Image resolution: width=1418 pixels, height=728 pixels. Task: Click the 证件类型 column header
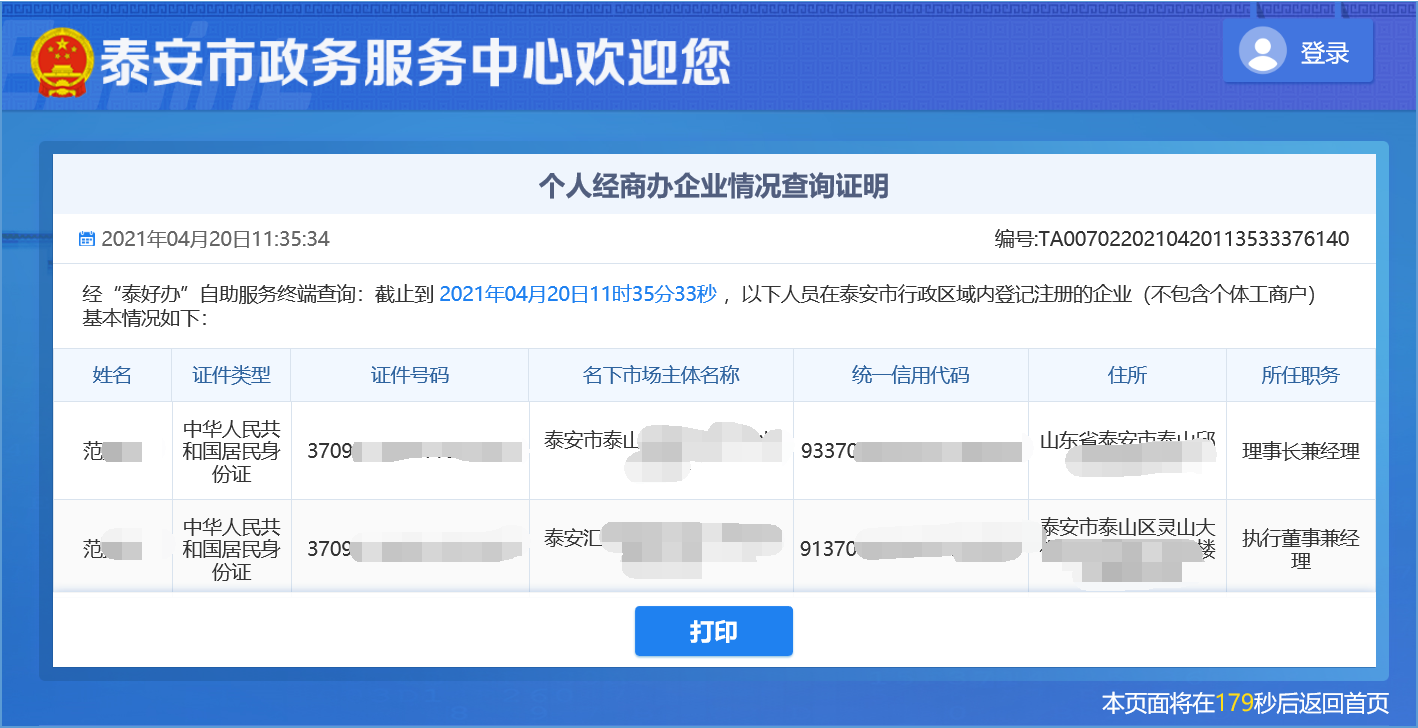click(231, 373)
